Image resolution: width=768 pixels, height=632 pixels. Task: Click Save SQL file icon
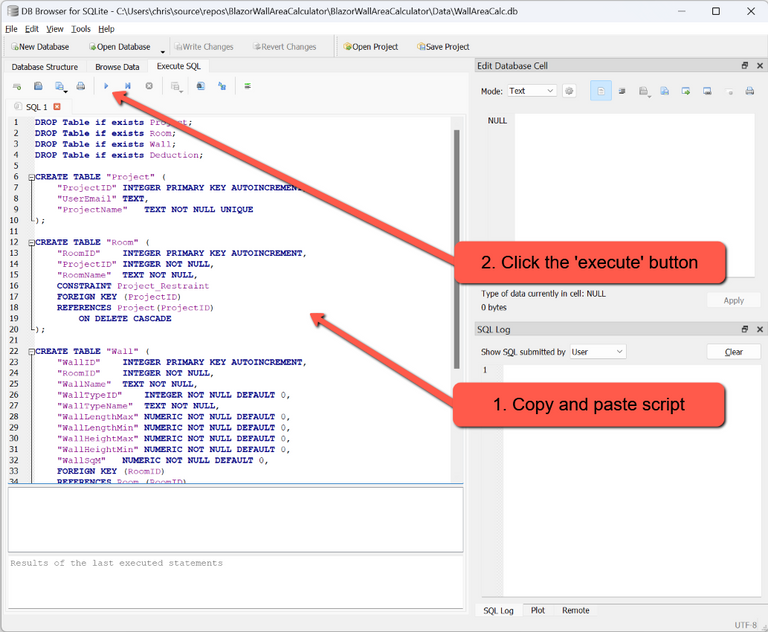[59, 86]
